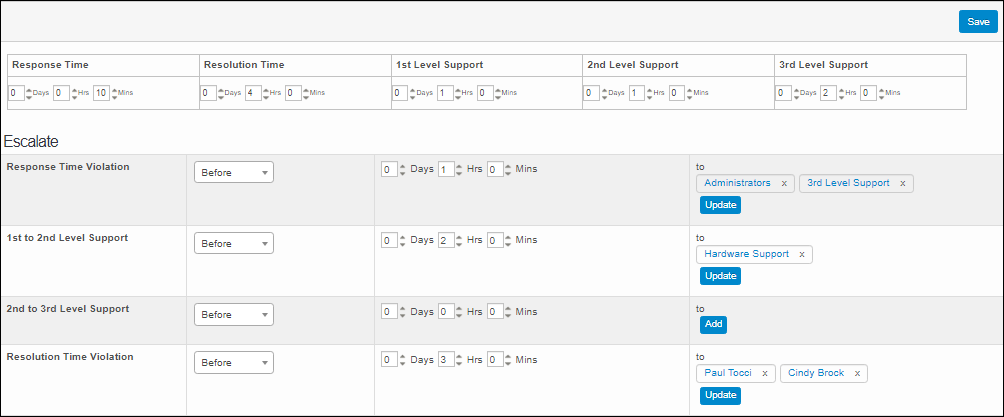Click Resolution Time hours spinner arrows
The width and height of the screenshot is (1004, 417).
pos(268,93)
